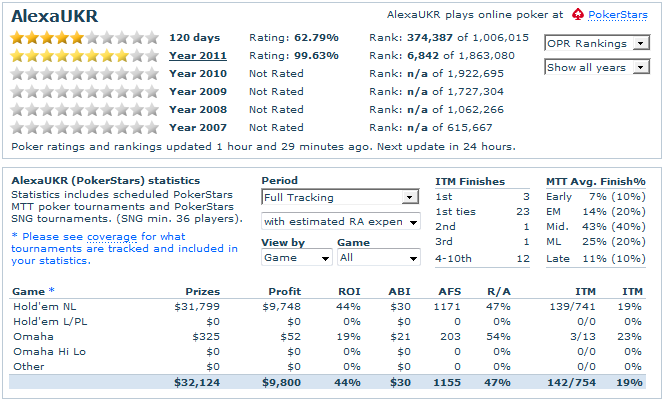The image size is (665, 401).
Task: Open the PokerStars link
Action: 618,15
